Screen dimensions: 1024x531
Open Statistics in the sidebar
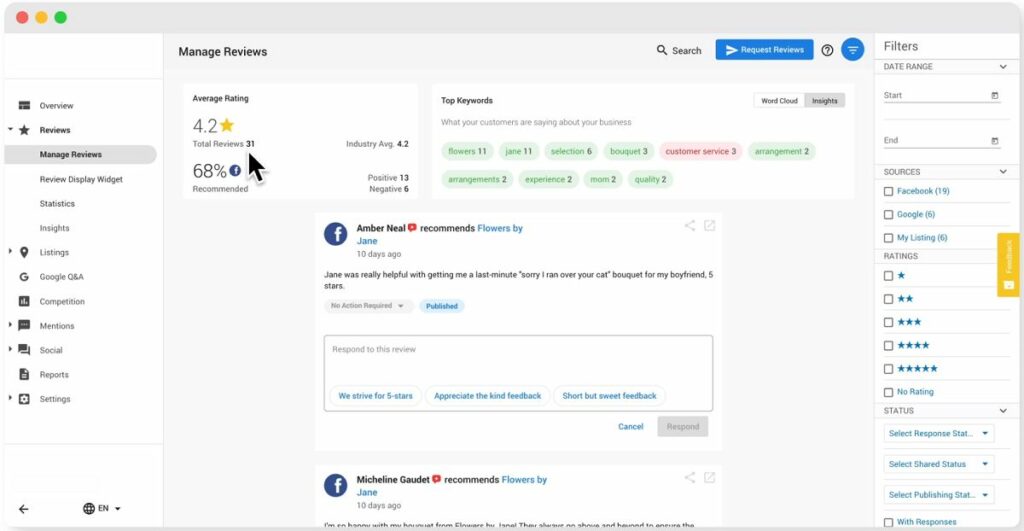pos(57,204)
